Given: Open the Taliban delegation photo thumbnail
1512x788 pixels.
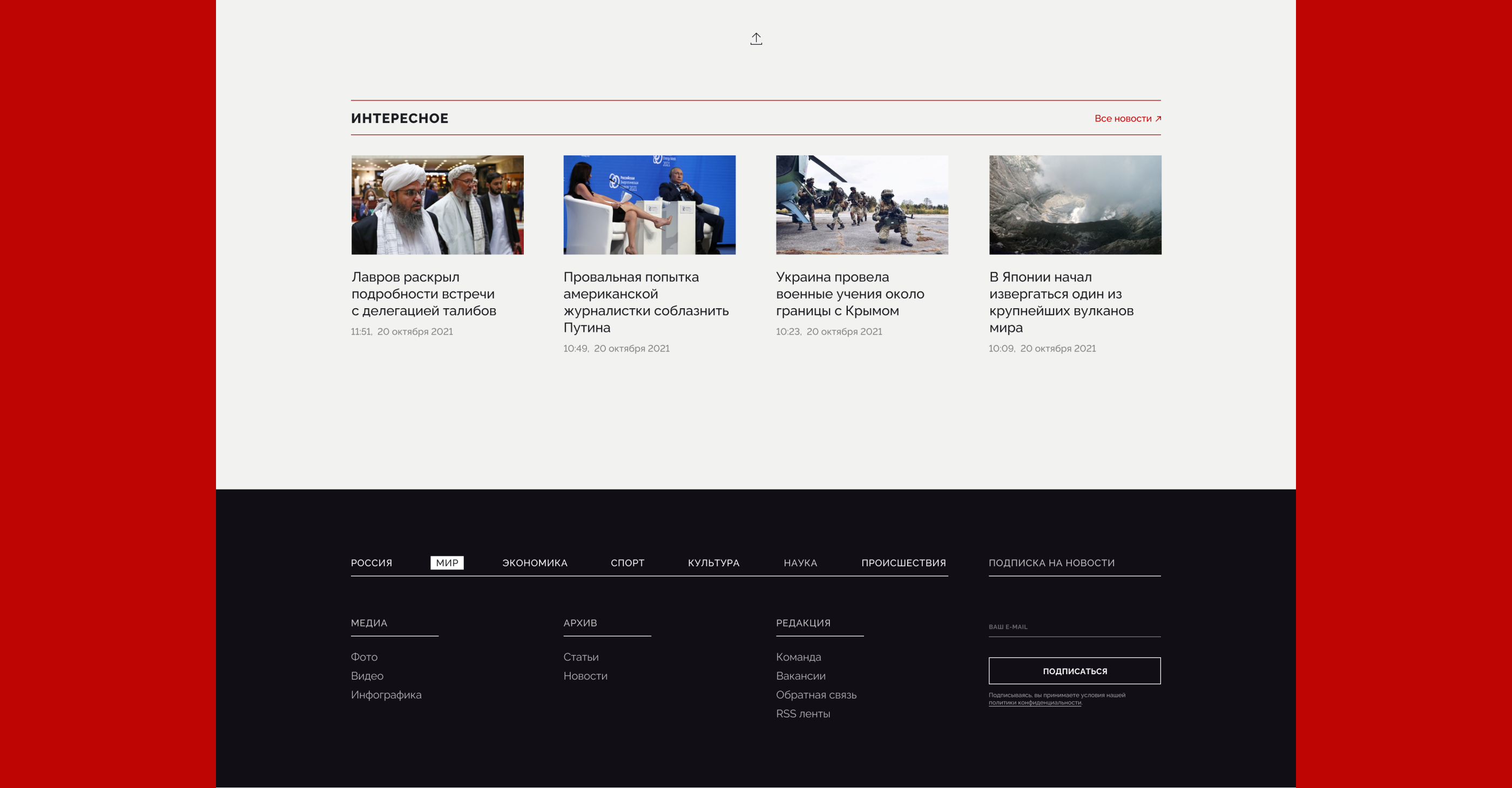Looking at the screenshot, I should coord(437,205).
